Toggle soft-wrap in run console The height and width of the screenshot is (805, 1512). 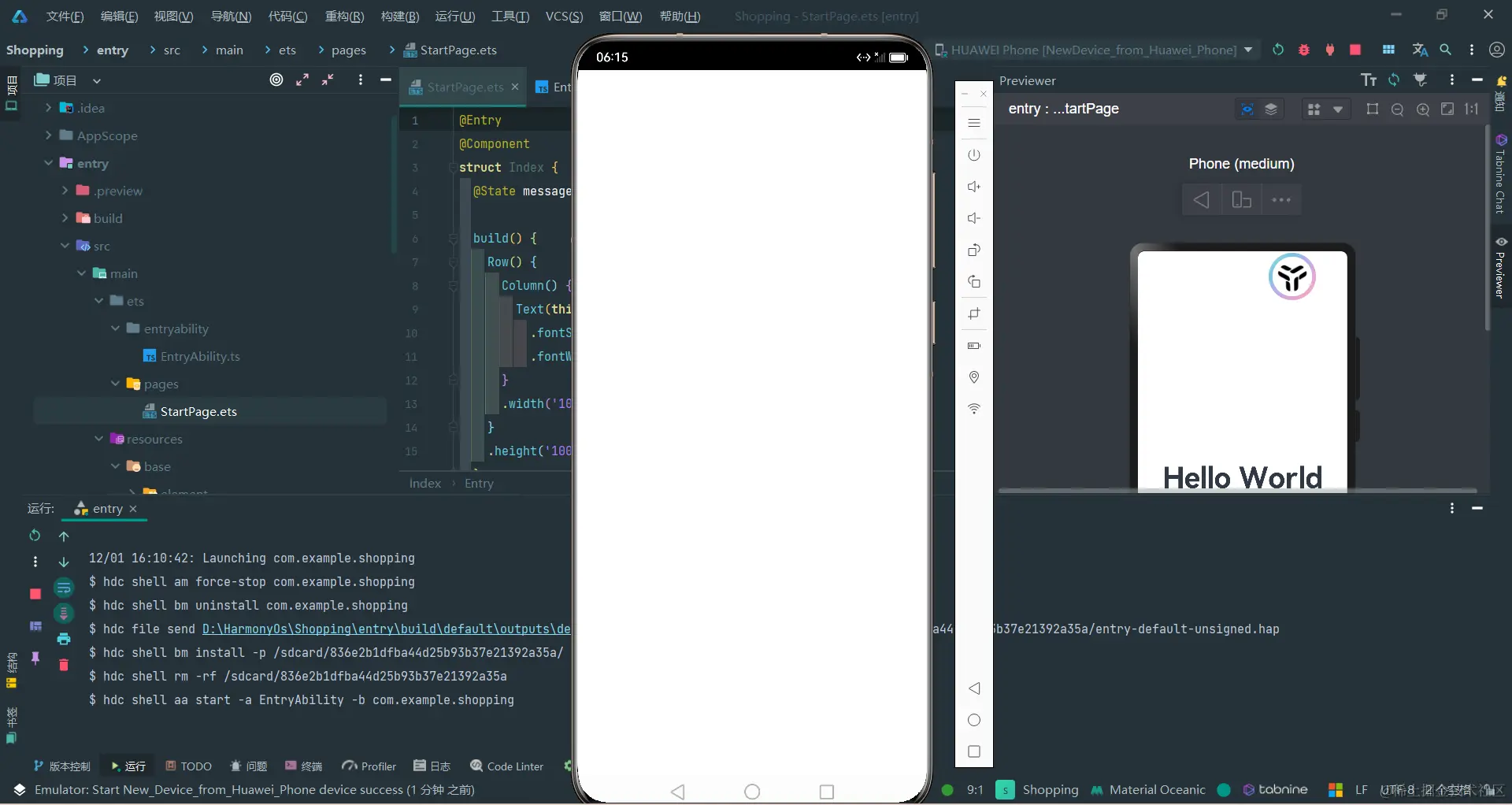point(64,588)
